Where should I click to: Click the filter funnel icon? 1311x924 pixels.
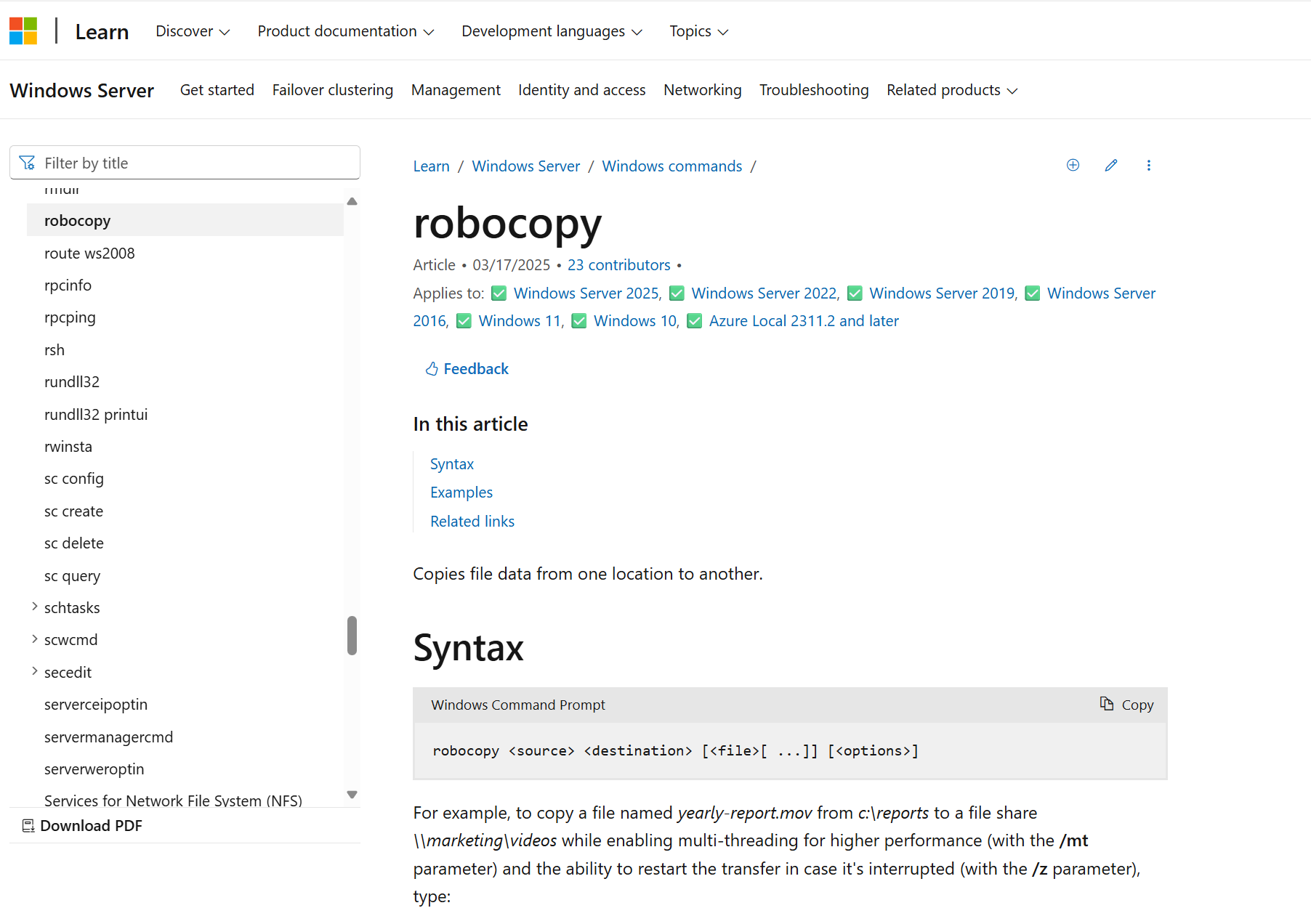coord(28,163)
